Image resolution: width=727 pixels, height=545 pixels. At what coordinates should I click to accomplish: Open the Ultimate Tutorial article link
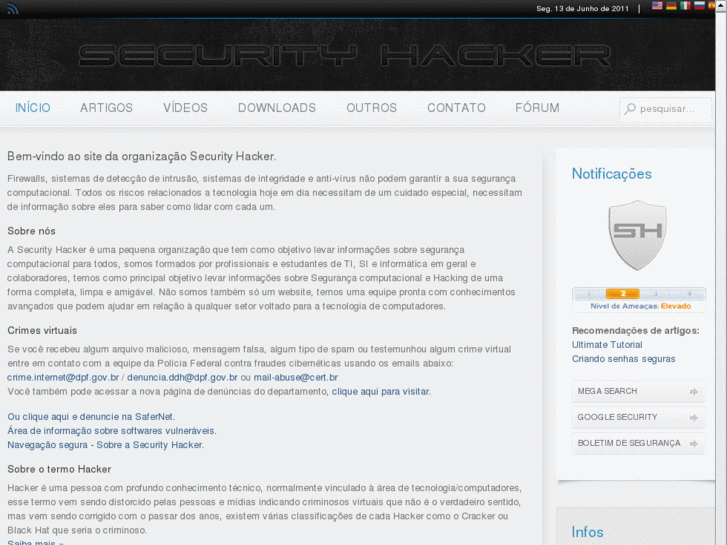(607, 345)
